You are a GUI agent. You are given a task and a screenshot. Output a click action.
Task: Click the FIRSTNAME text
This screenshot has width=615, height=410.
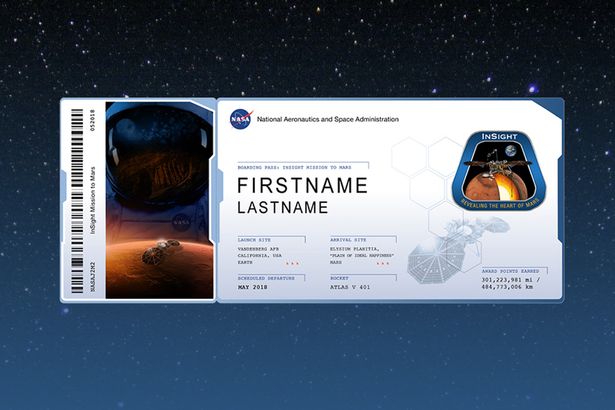(x=302, y=185)
